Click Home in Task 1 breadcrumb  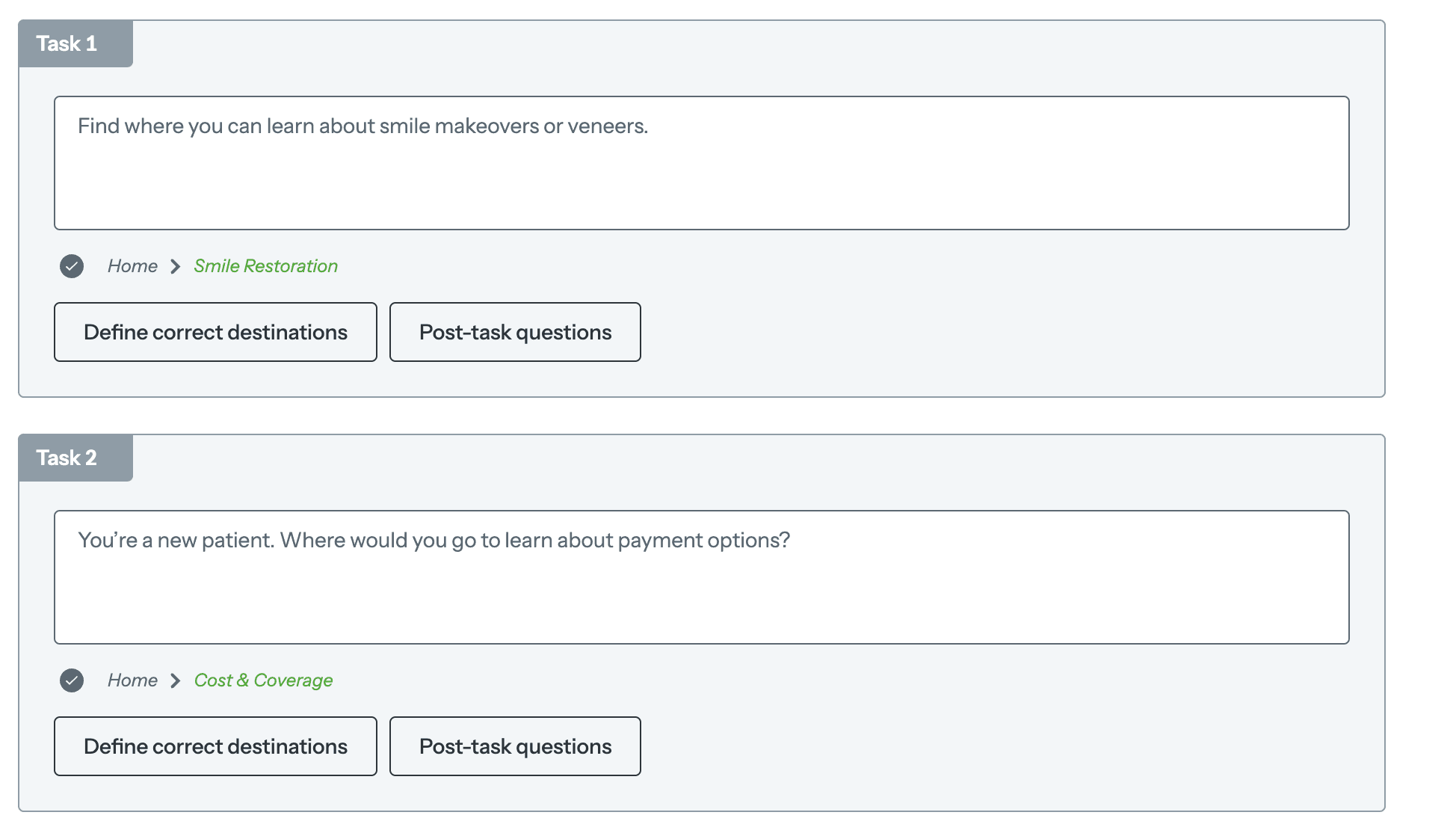(132, 266)
